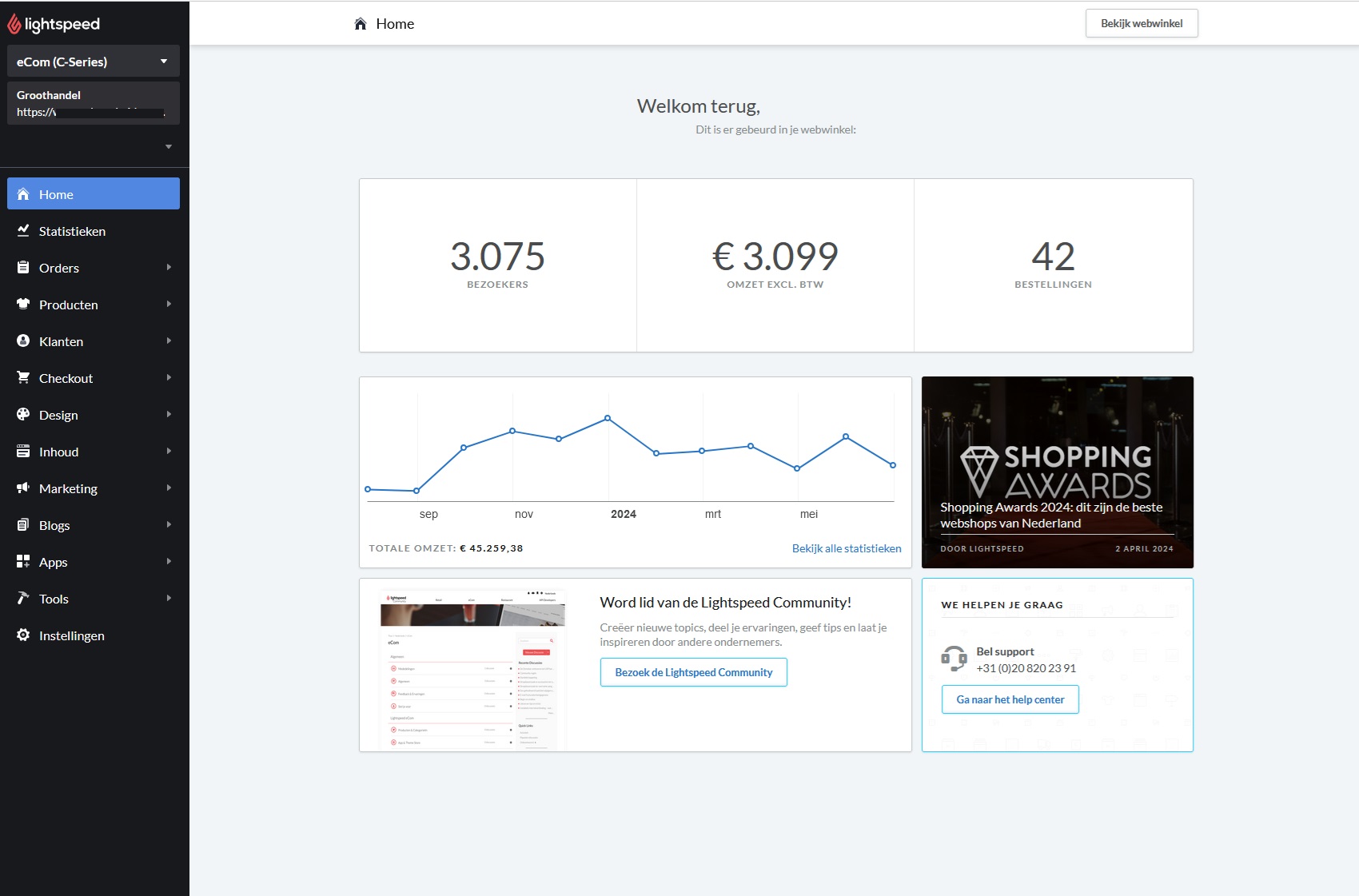This screenshot has height=896, width=1359.
Task: Select Home in the sidebar menu
Action: (93, 194)
